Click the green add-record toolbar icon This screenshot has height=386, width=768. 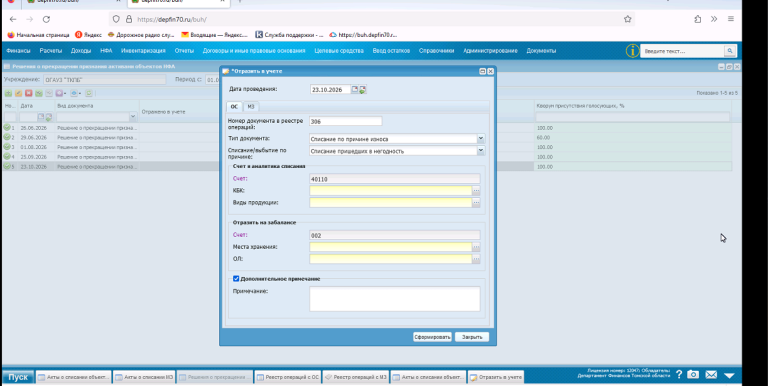[x=8, y=93]
